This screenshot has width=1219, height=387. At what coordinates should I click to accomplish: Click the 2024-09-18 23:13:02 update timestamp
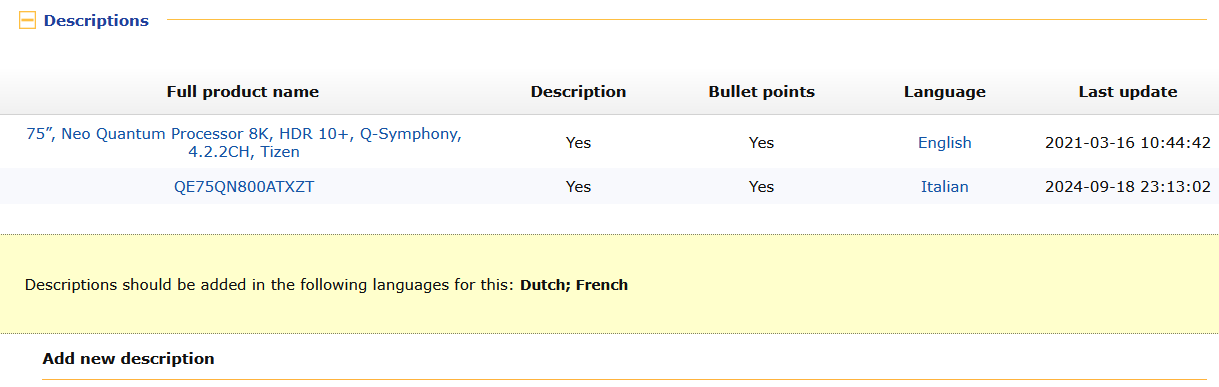point(1128,187)
